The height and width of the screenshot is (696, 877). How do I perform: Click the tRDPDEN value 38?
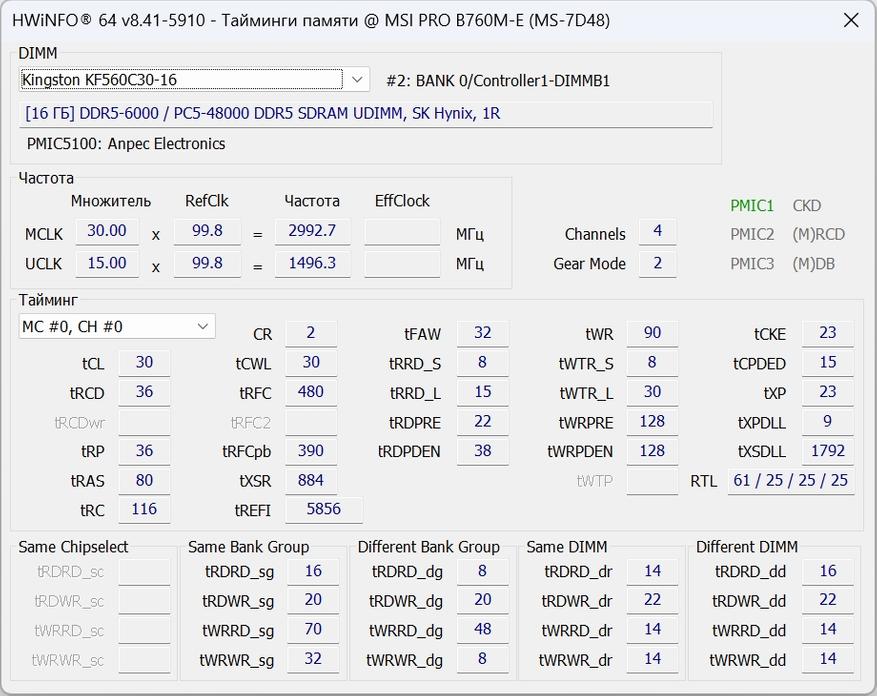click(x=483, y=451)
